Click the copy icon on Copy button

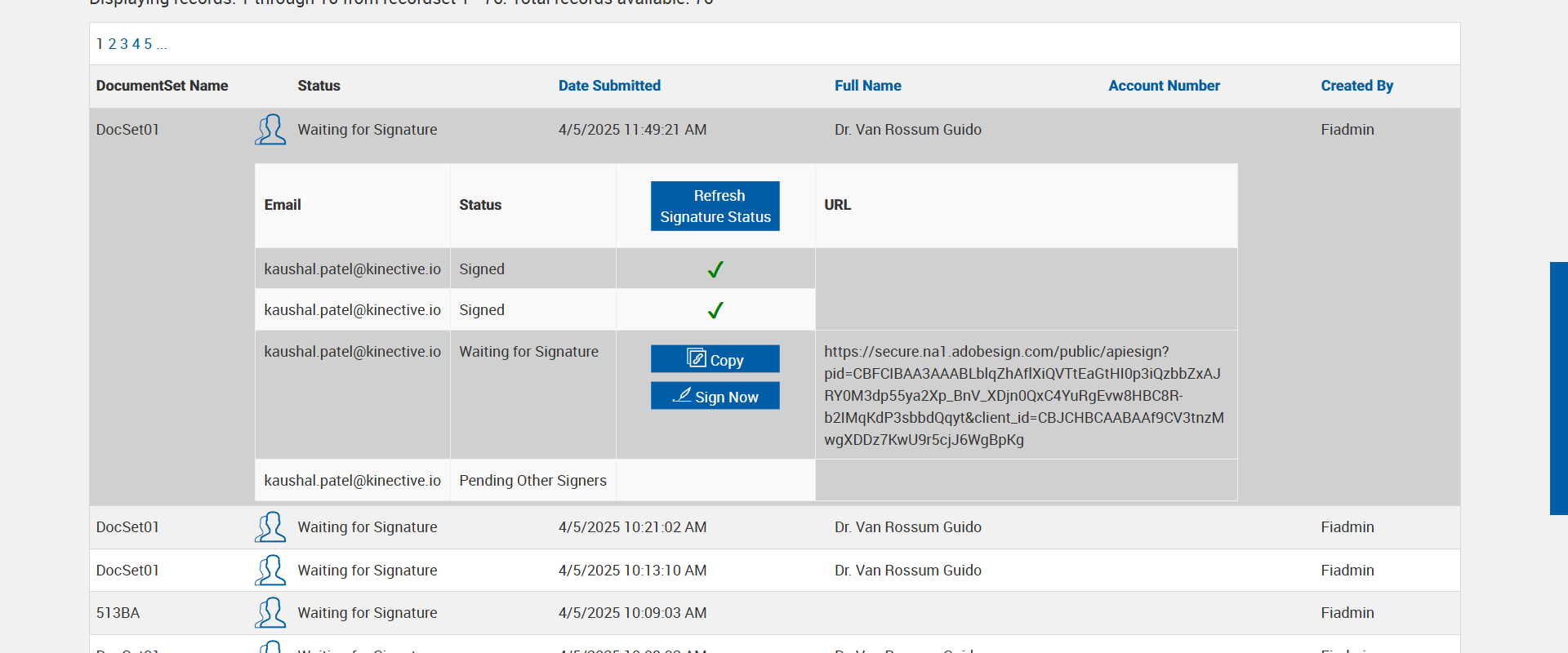tap(697, 358)
